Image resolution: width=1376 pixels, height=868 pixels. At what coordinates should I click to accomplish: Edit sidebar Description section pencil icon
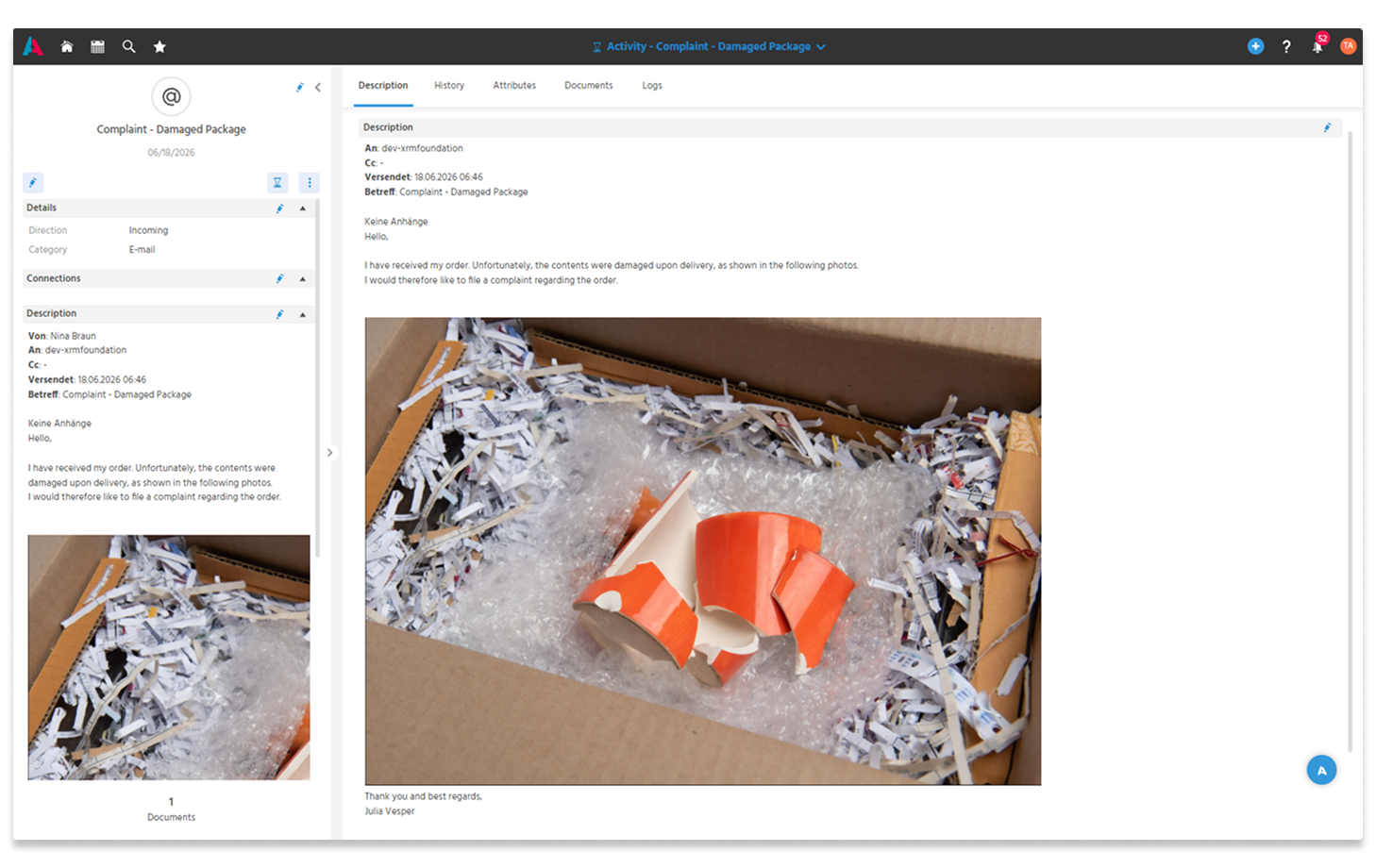pyautogui.click(x=279, y=313)
